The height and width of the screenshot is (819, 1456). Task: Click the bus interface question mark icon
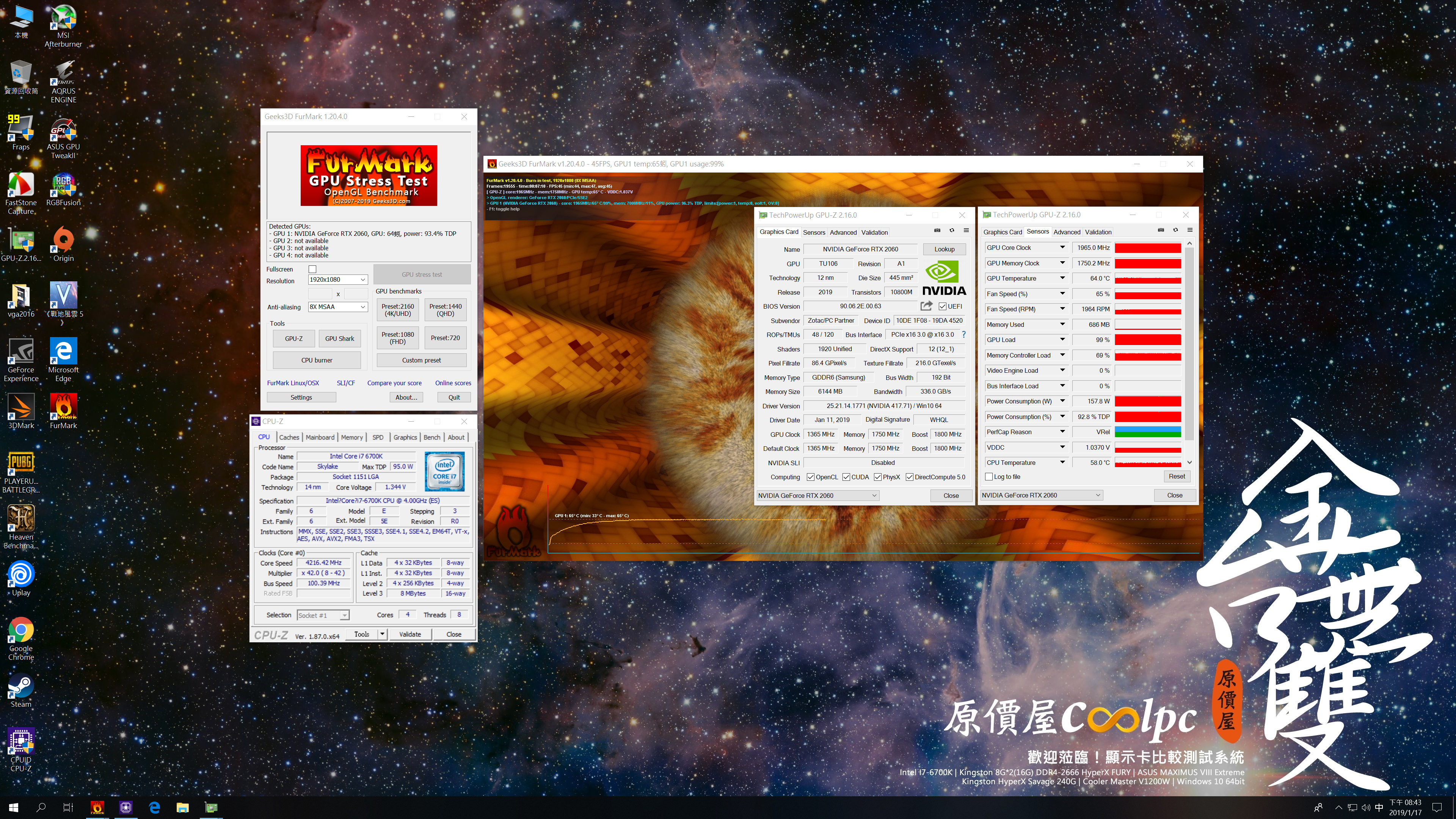pyautogui.click(x=964, y=334)
